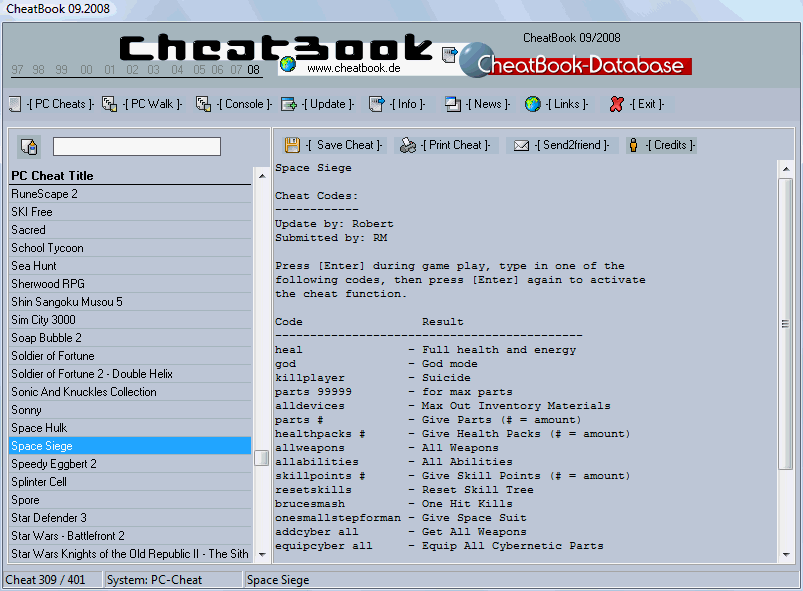803x591 pixels.
Task: Open the [ Info ] menu item
Action: click(407, 104)
